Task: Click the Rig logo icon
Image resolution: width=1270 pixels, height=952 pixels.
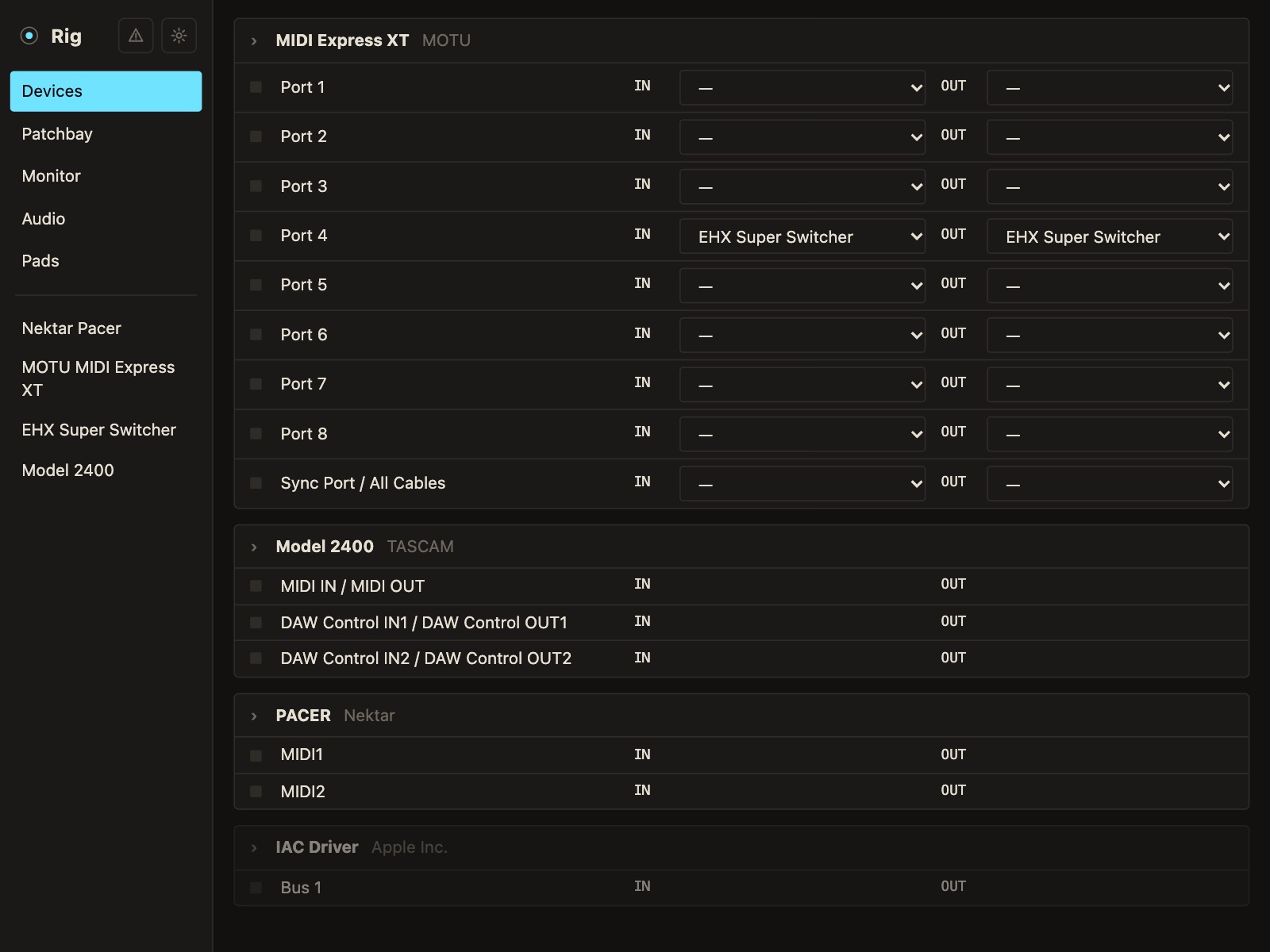Action: point(29,36)
